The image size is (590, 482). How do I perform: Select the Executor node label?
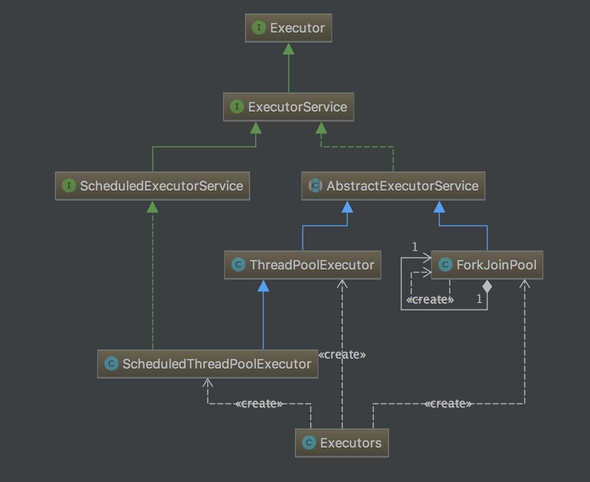[297, 28]
